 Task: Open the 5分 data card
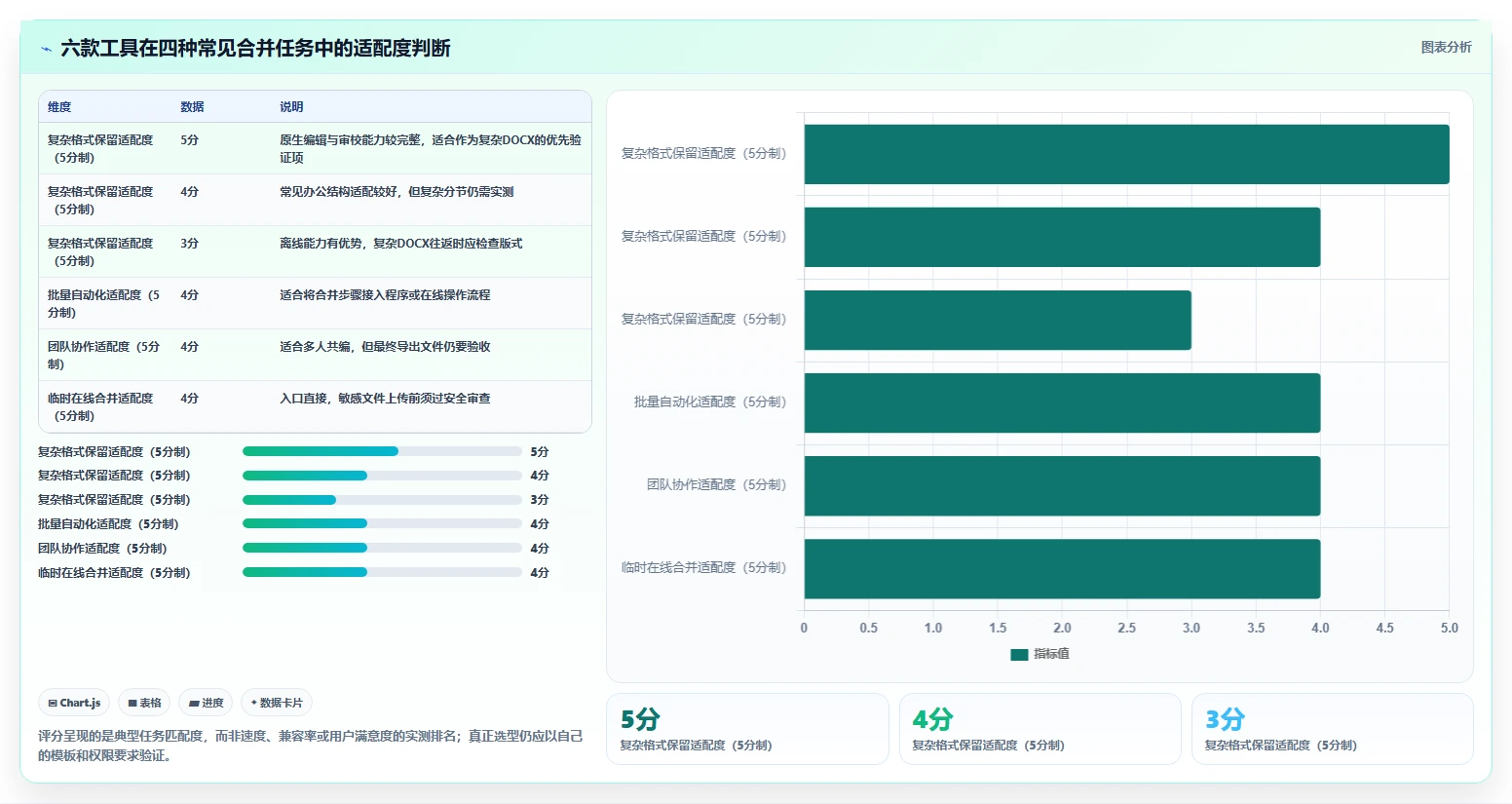pyautogui.click(x=747, y=729)
